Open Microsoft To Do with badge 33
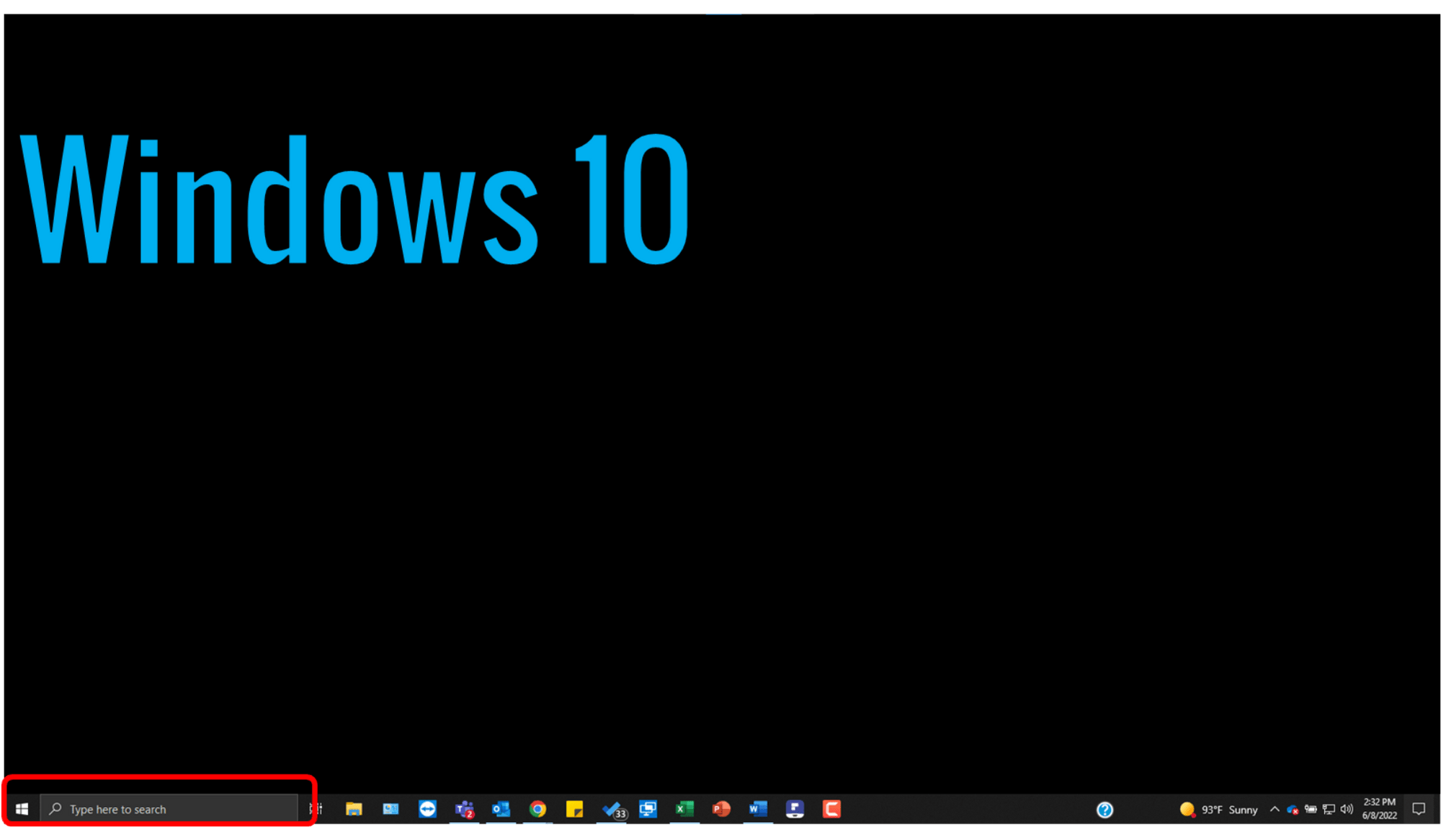 tap(612, 809)
